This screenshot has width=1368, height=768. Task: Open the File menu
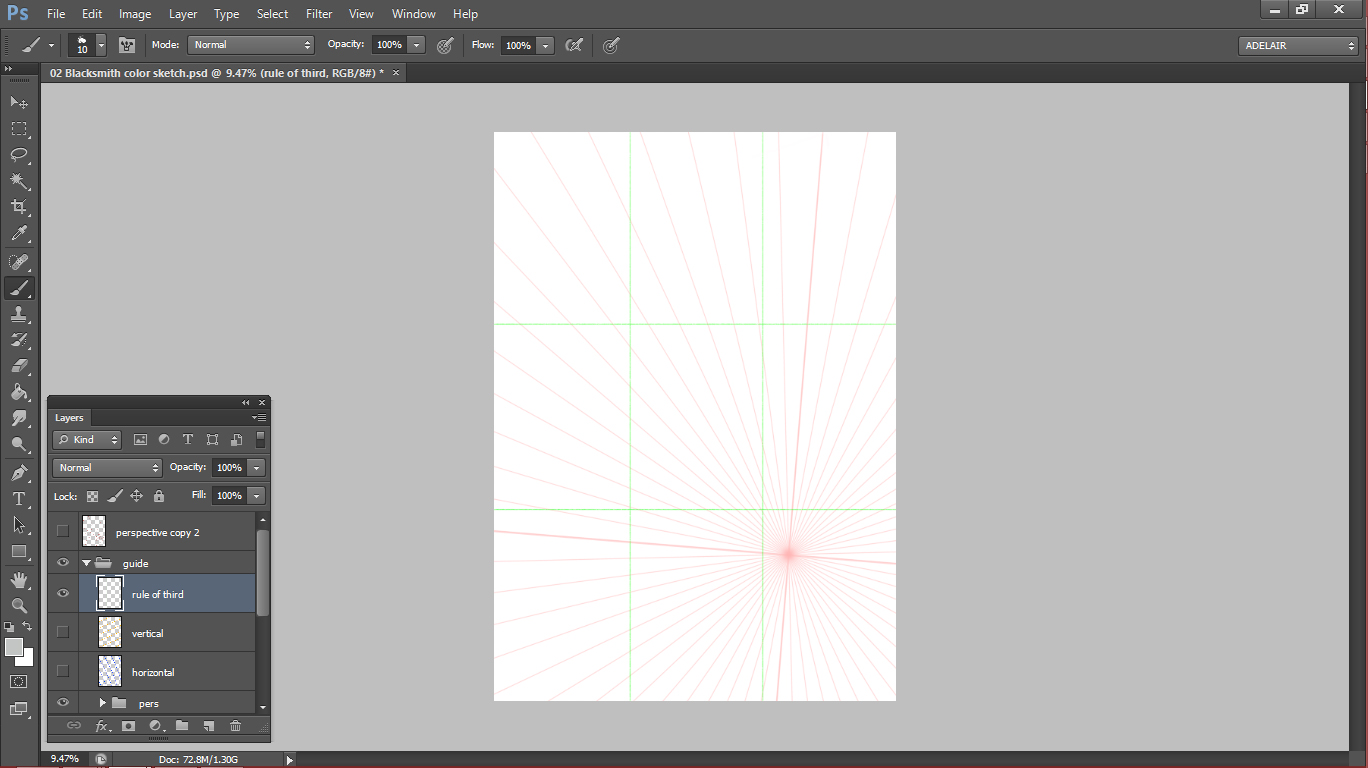(56, 14)
